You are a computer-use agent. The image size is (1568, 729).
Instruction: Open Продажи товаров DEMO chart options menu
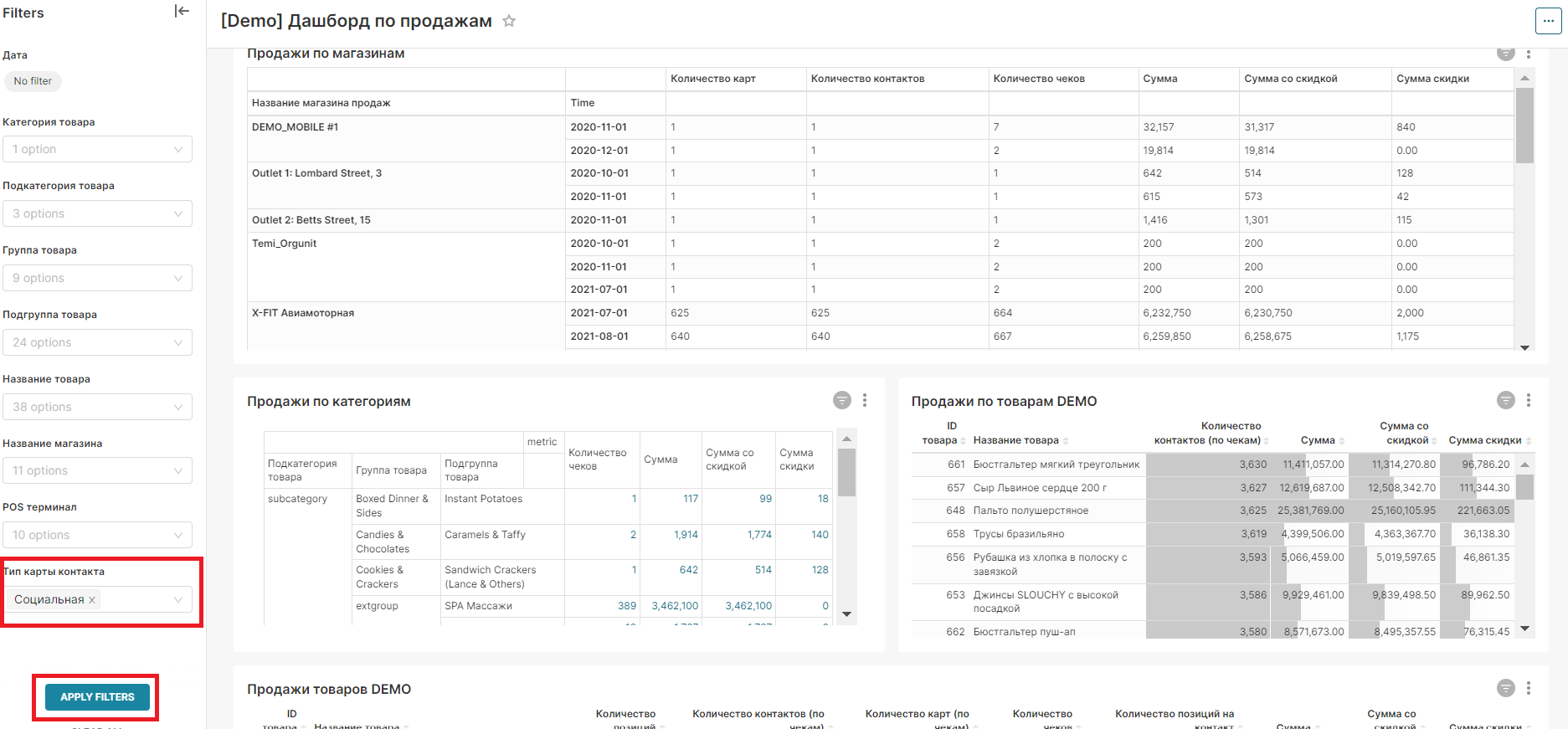[x=1529, y=688]
